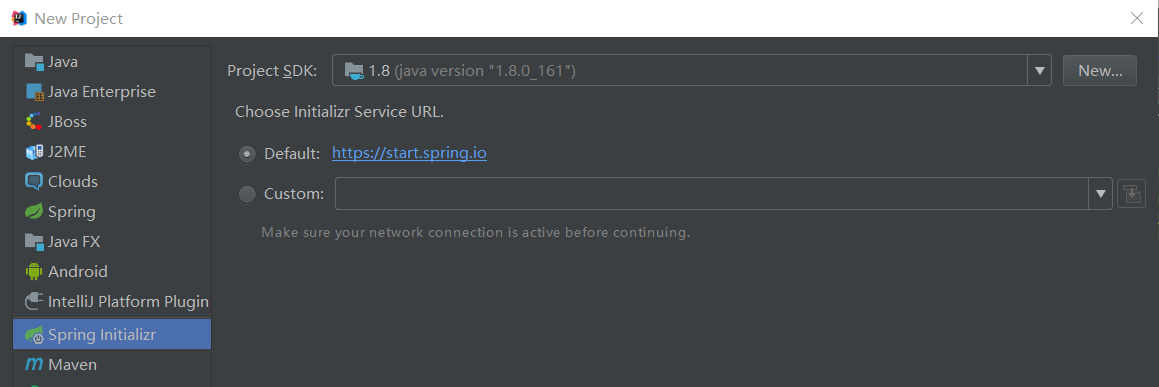1159x387 pixels.
Task: Select the J2ME icon
Action: (x=34, y=151)
